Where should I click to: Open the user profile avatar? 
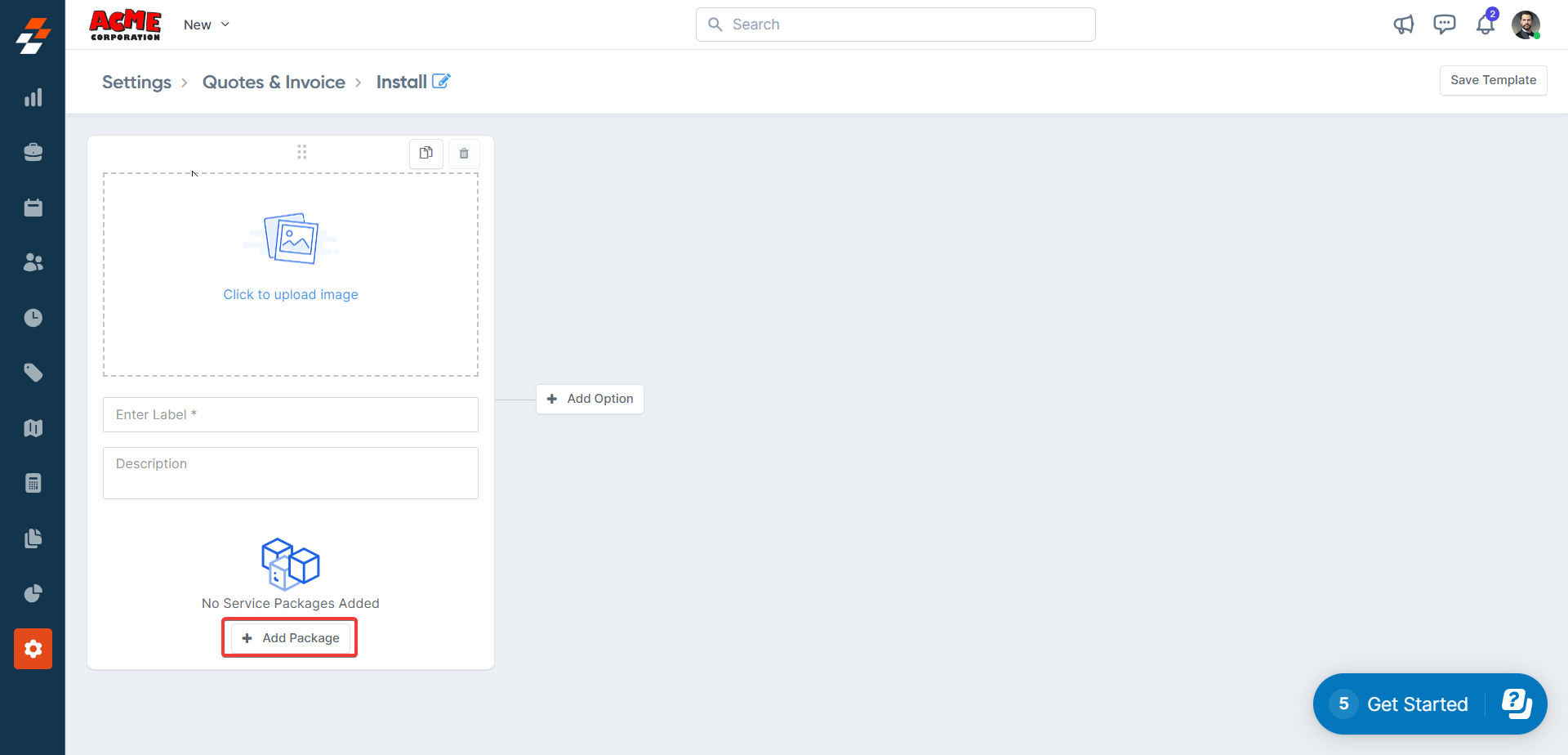click(x=1526, y=25)
